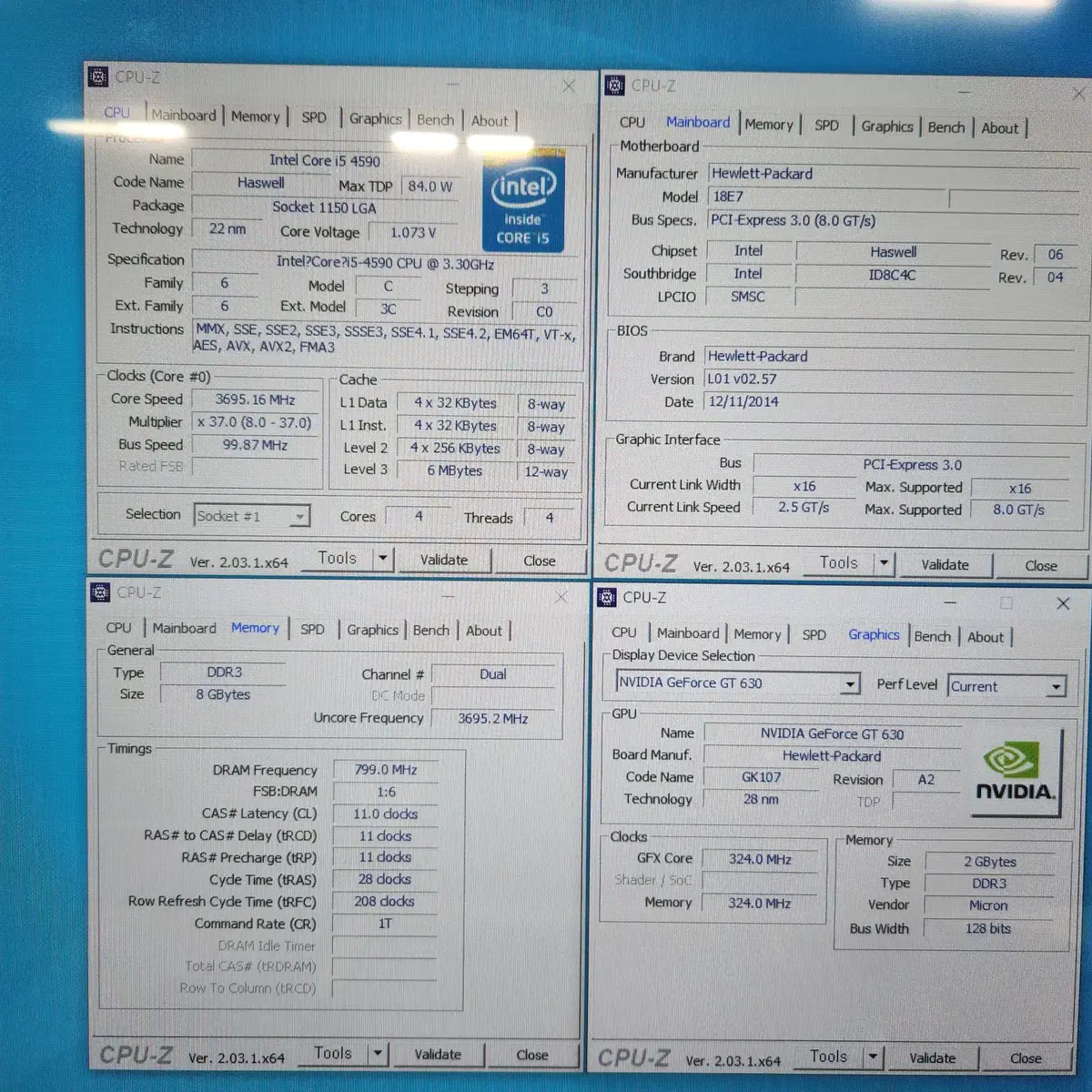
Task: Select Memory tab in Mainboard window
Action: 769,125
